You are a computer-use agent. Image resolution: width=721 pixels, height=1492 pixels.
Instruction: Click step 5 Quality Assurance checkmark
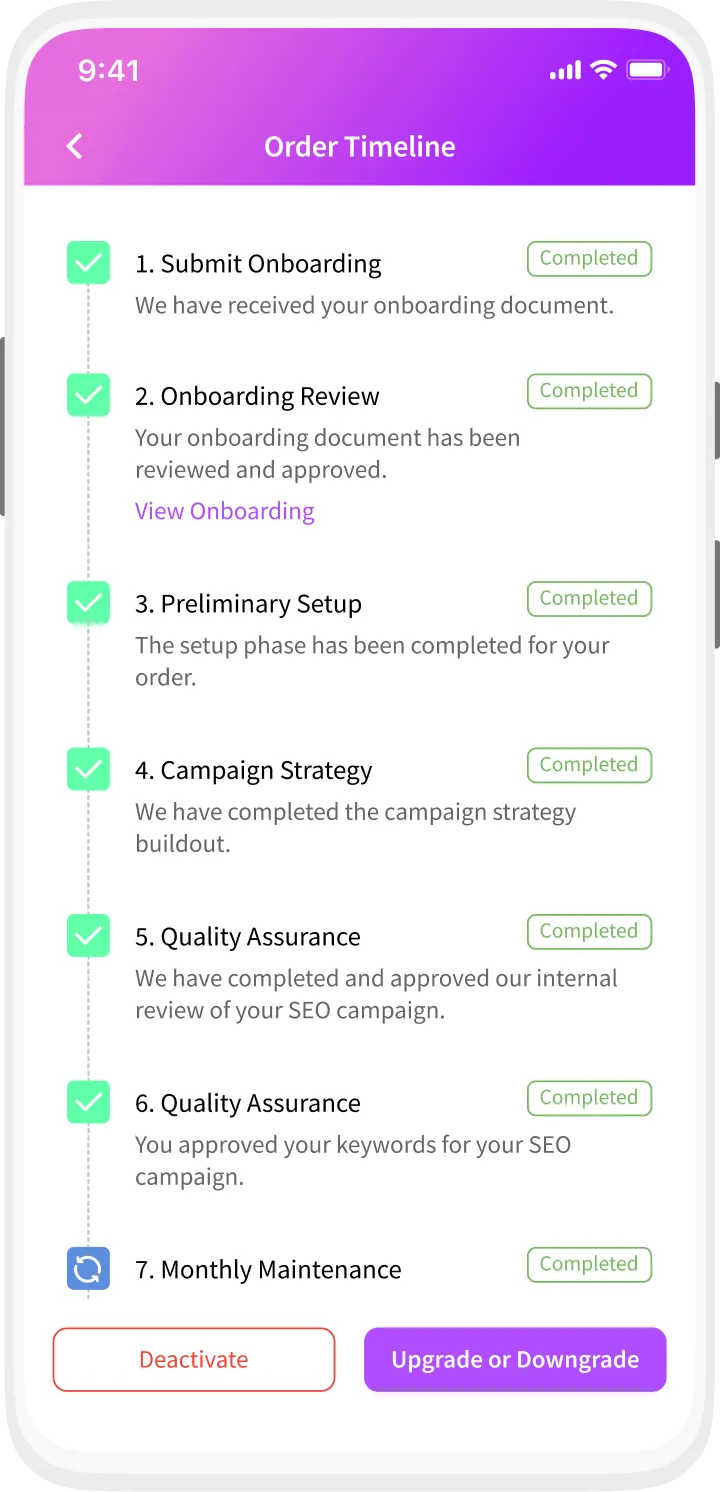click(88, 936)
